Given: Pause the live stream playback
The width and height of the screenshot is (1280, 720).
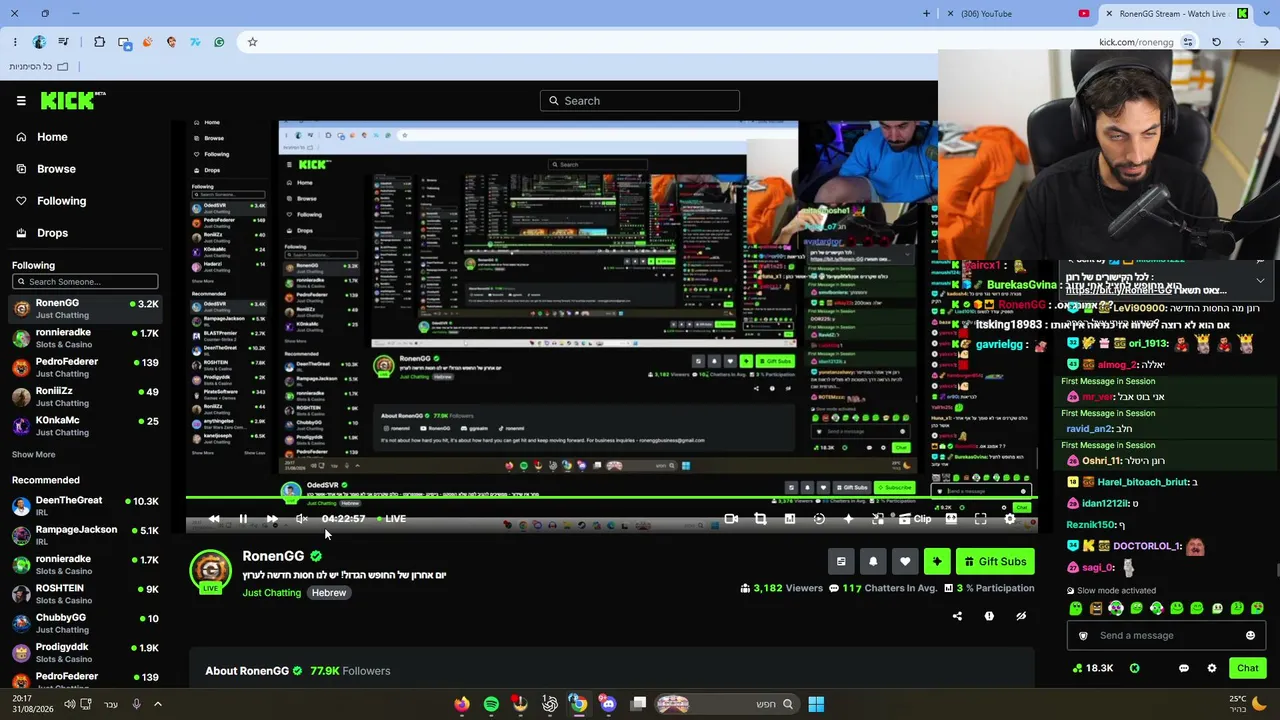Looking at the screenshot, I should [243, 519].
